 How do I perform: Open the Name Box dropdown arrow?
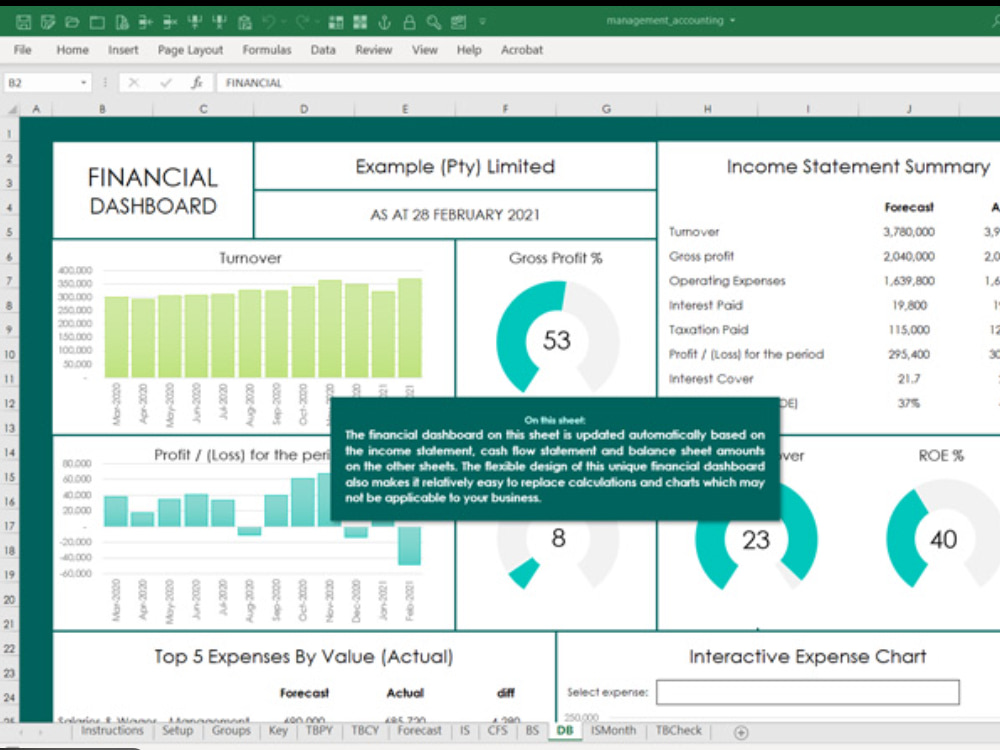[x=84, y=83]
